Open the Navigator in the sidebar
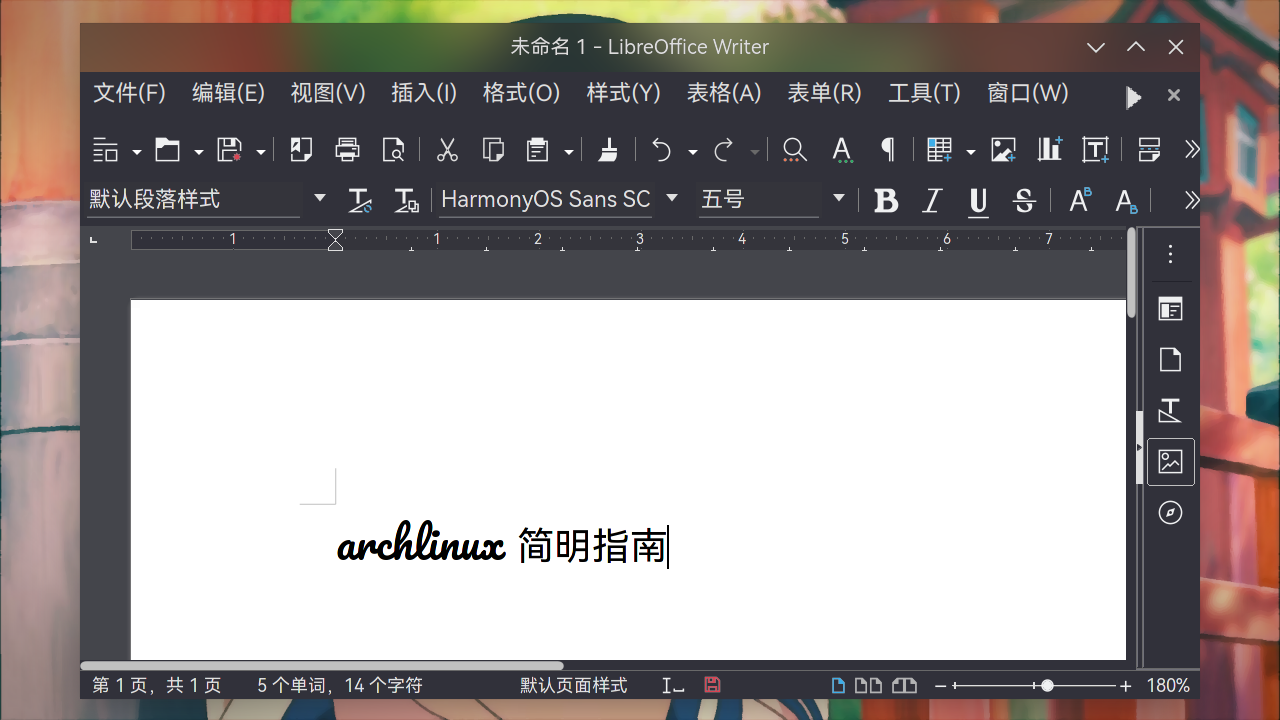This screenshot has width=1280, height=720. pyautogui.click(x=1170, y=512)
